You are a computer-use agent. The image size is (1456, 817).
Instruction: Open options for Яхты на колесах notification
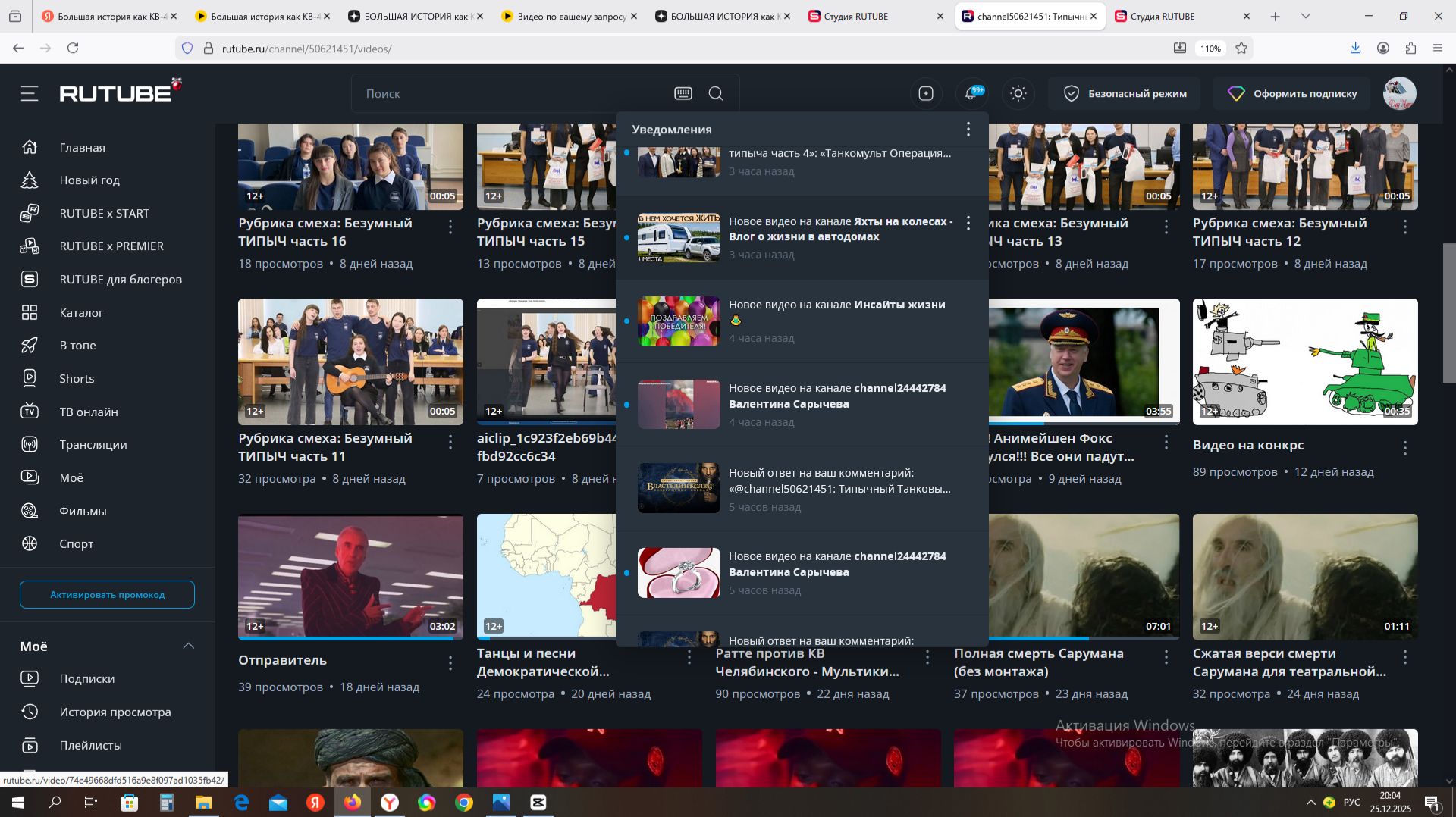968,223
